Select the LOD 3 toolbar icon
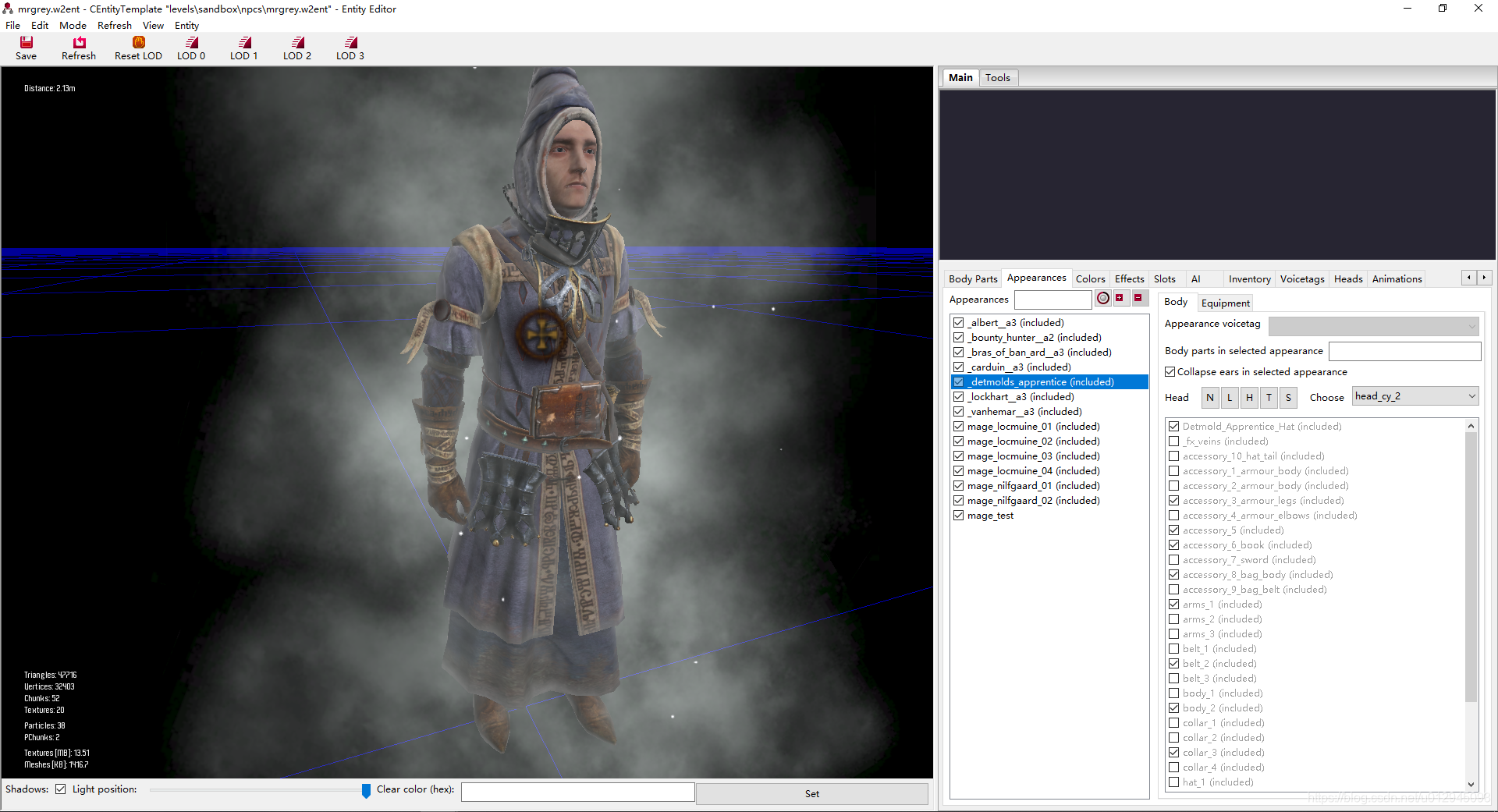1498x812 pixels. (351, 42)
